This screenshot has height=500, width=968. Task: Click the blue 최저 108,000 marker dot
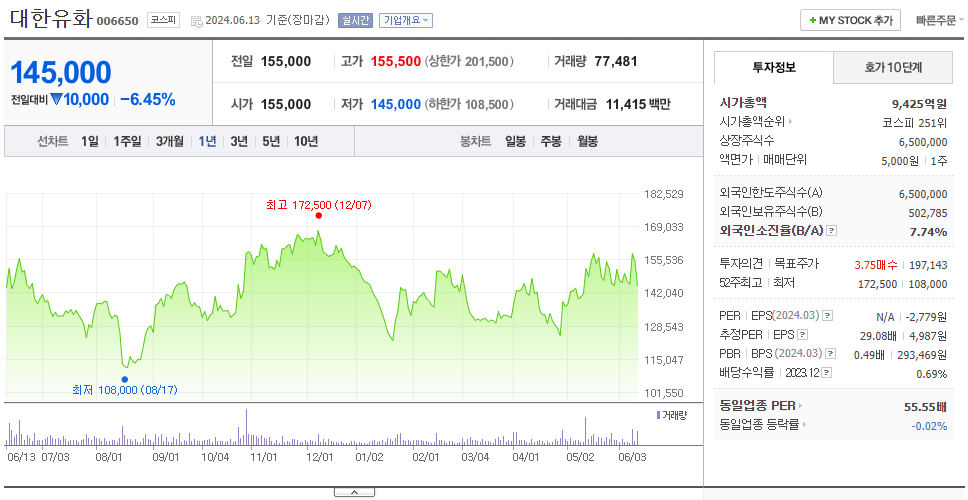(x=125, y=379)
